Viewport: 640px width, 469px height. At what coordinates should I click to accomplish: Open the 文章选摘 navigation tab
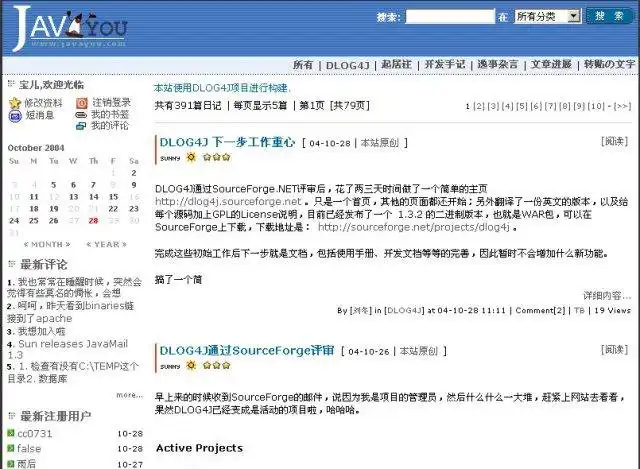click(x=551, y=64)
